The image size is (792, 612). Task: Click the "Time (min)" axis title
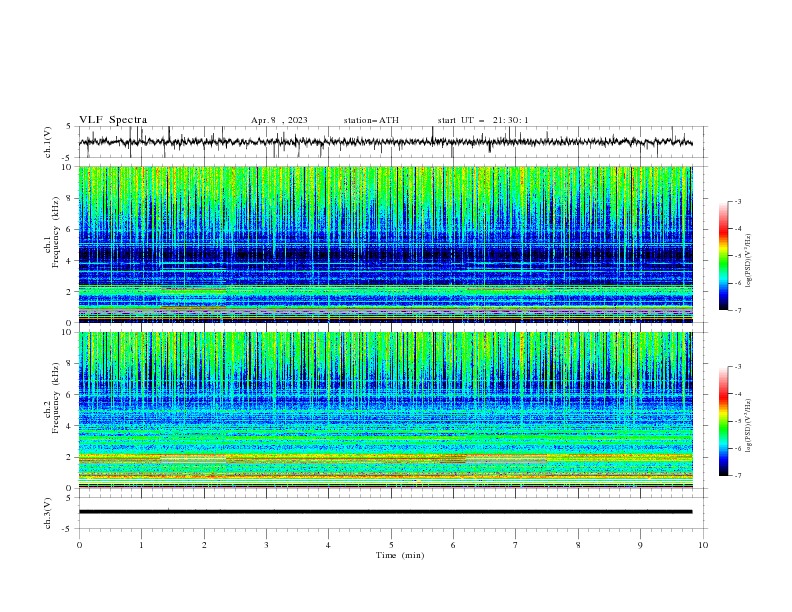pos(400,555)
